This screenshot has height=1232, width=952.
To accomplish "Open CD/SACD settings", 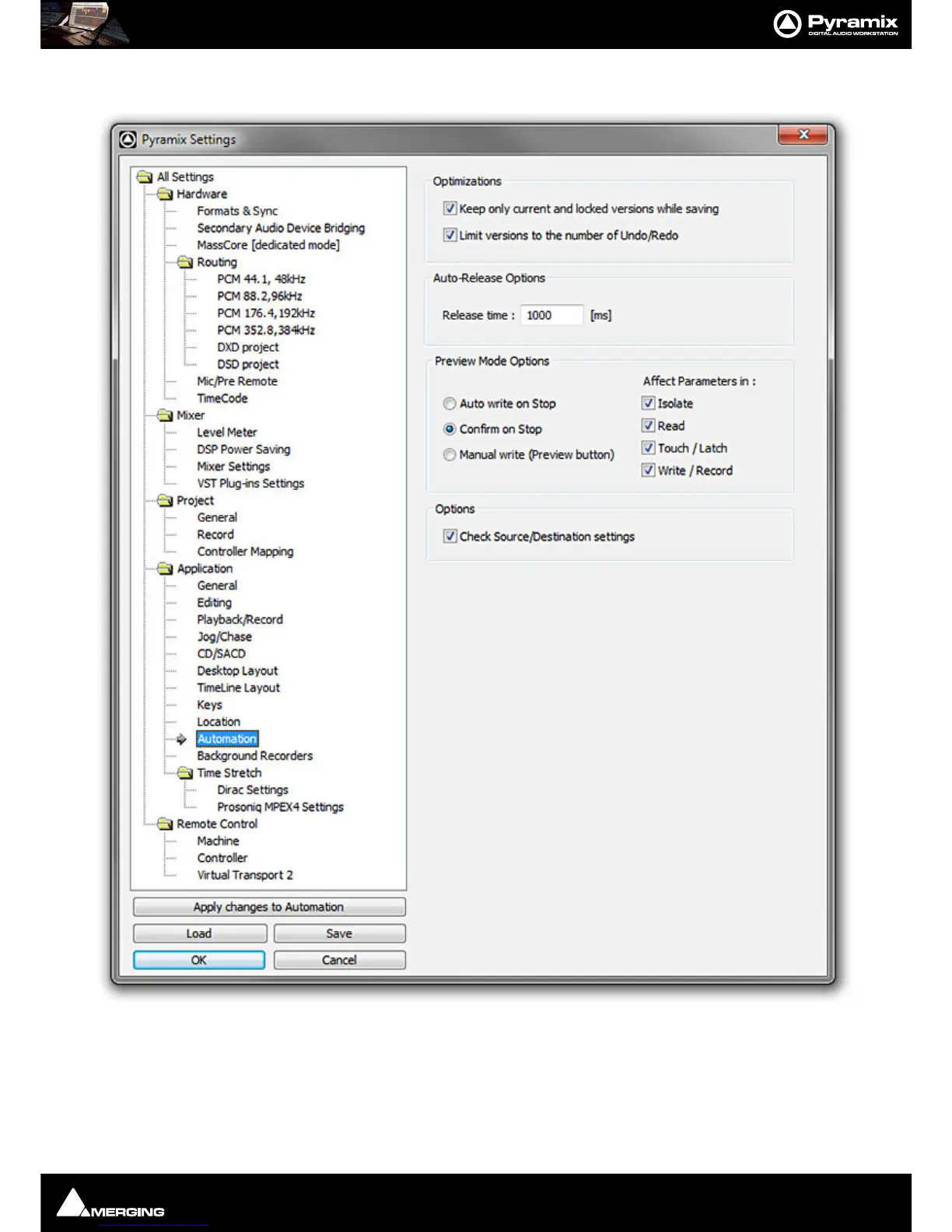I will coord(221,654).
